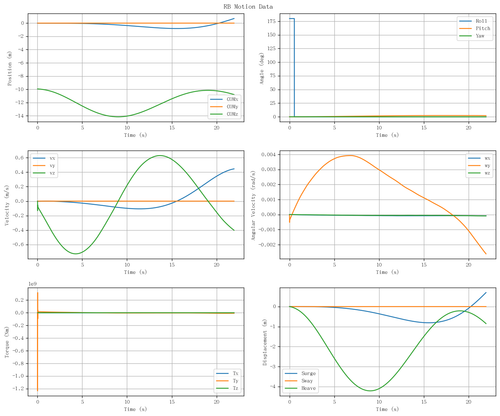Click the wz legend entry
This screenshot has width=500, height=416.
479,173
